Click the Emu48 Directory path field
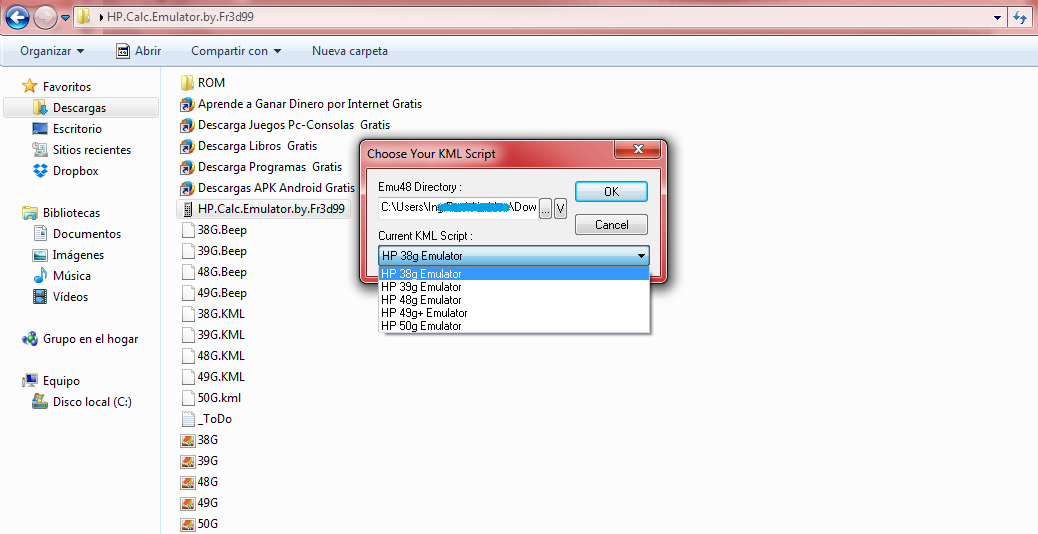Image resolution: width=1038 pixels, height=534 pixels. (x=458, y=208)
